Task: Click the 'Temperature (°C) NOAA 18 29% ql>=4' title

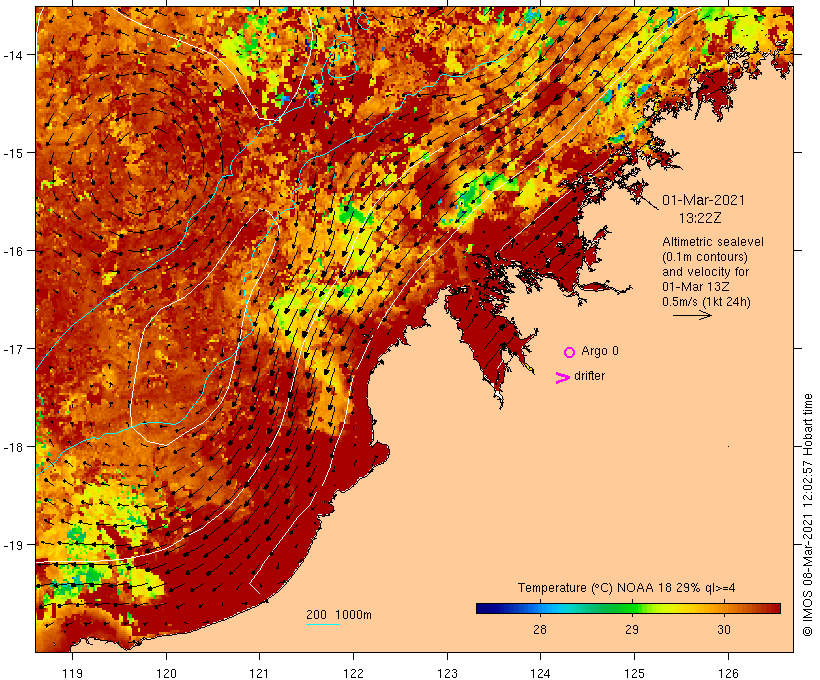Action: click(x=627, y=588)
